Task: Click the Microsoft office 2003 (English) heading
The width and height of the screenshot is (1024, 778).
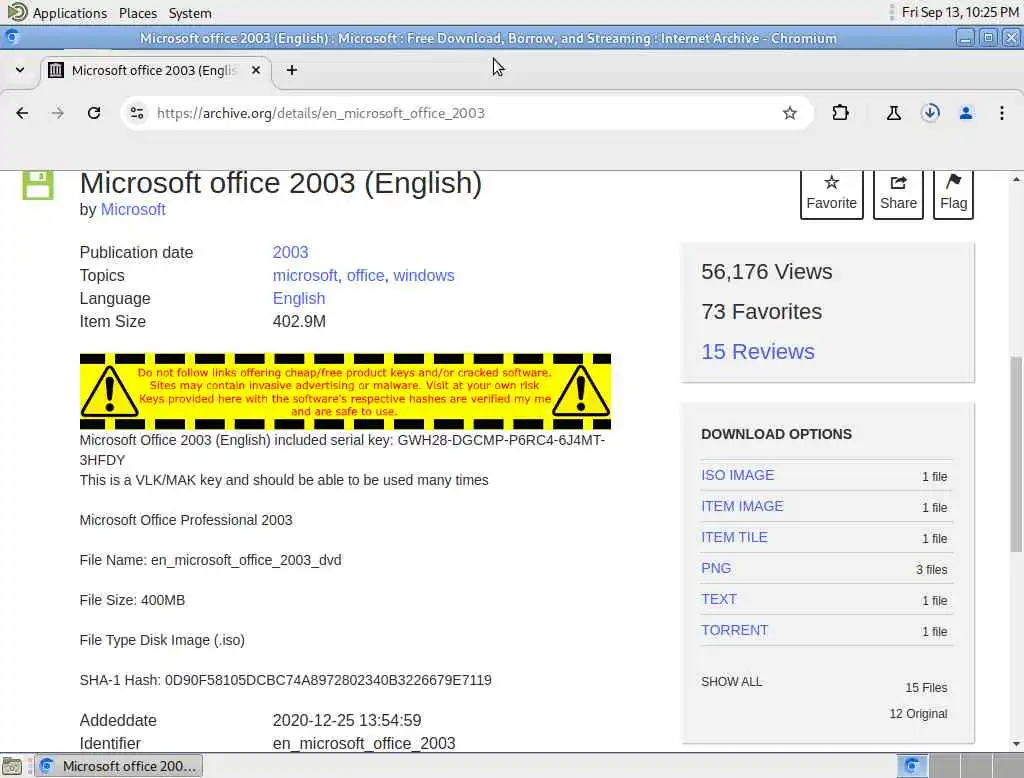Action: [x=281, y=183]
